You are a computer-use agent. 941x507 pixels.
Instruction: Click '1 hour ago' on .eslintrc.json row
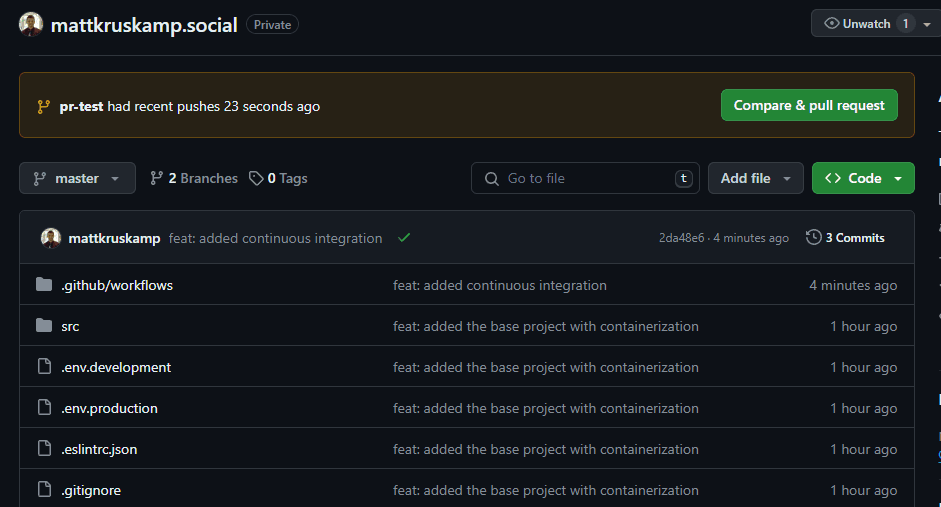tap(864, 449)
